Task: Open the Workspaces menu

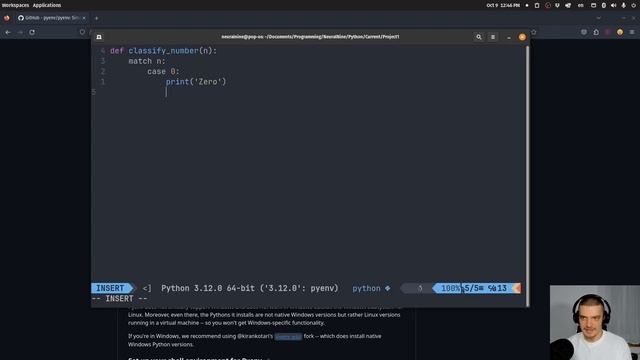Action: click(x=15, y=5)
